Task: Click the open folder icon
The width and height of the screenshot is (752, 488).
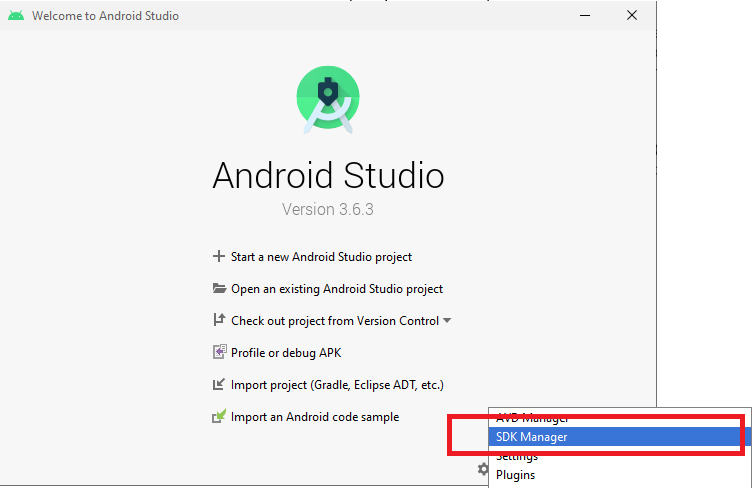Action: click(x=219, y=288)
